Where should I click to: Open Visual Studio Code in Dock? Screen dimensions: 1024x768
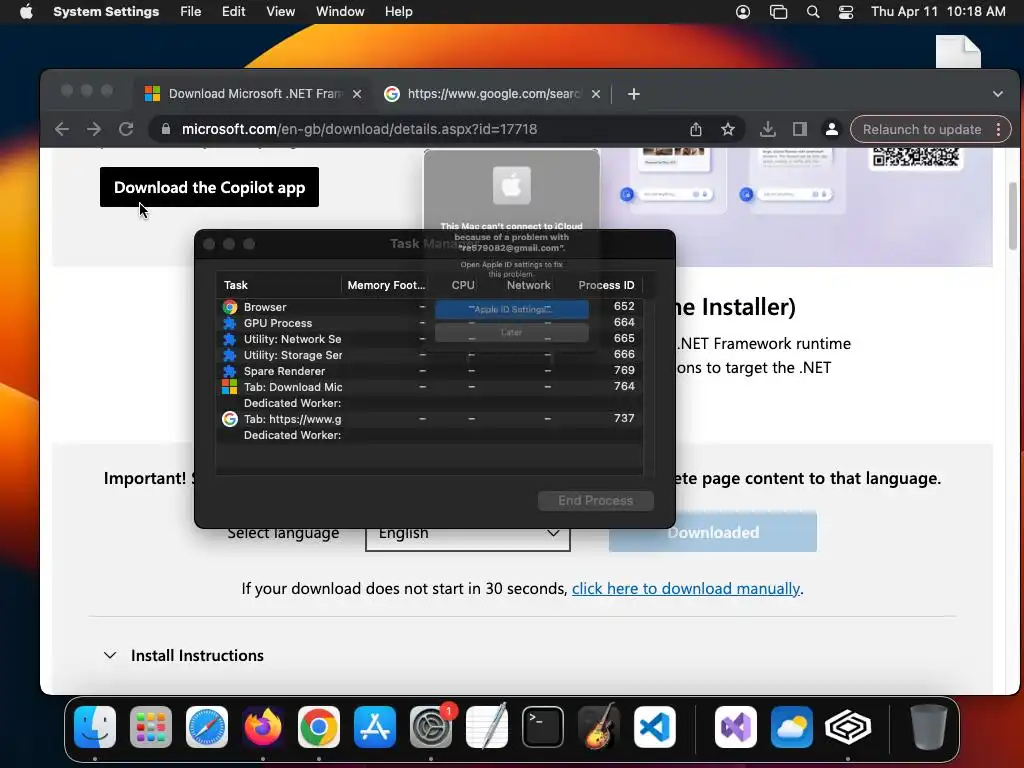pos(654,727)
